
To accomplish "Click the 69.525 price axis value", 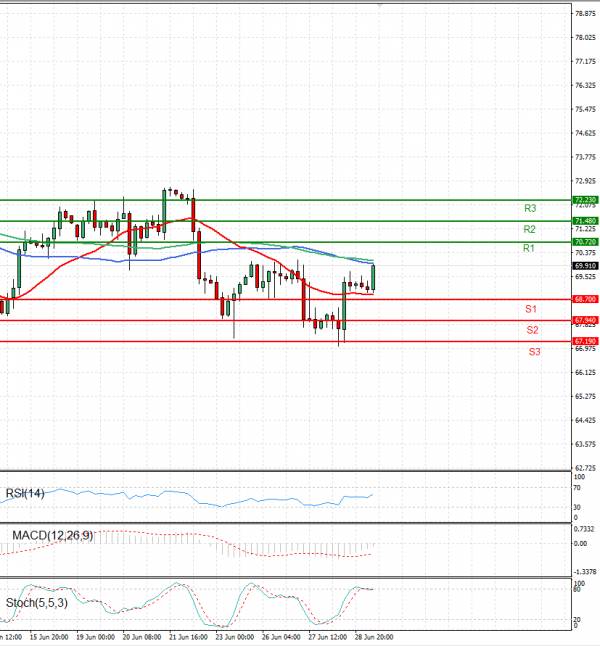I will point(585,276).
